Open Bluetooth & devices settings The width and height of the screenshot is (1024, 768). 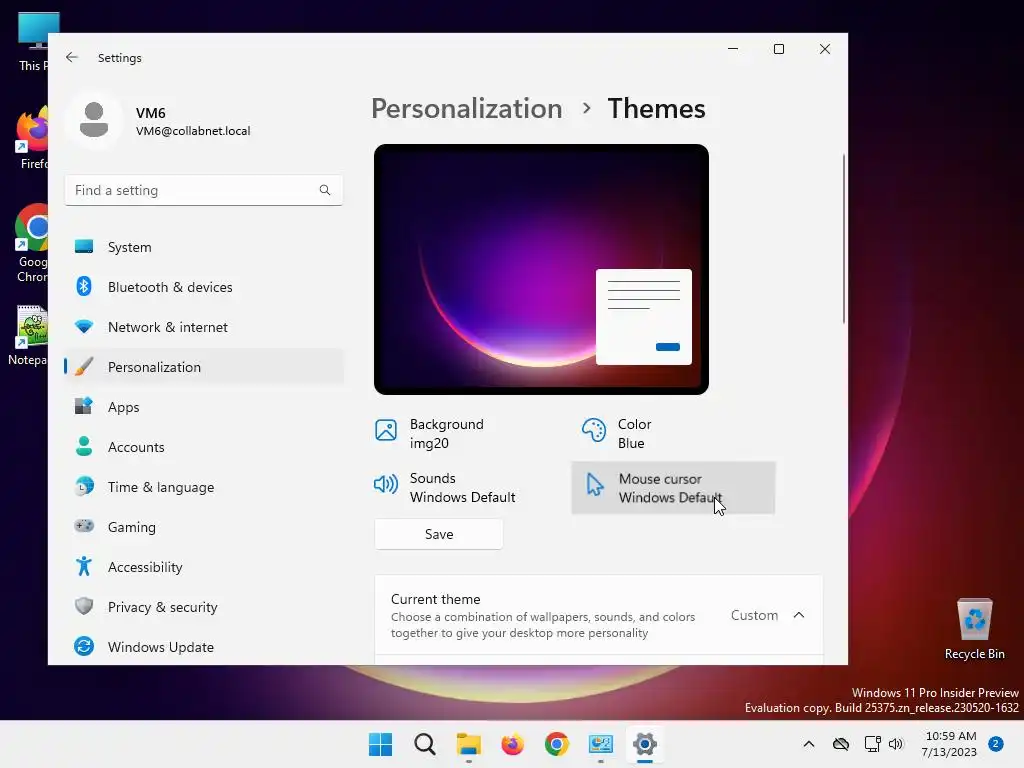point(204,287)
